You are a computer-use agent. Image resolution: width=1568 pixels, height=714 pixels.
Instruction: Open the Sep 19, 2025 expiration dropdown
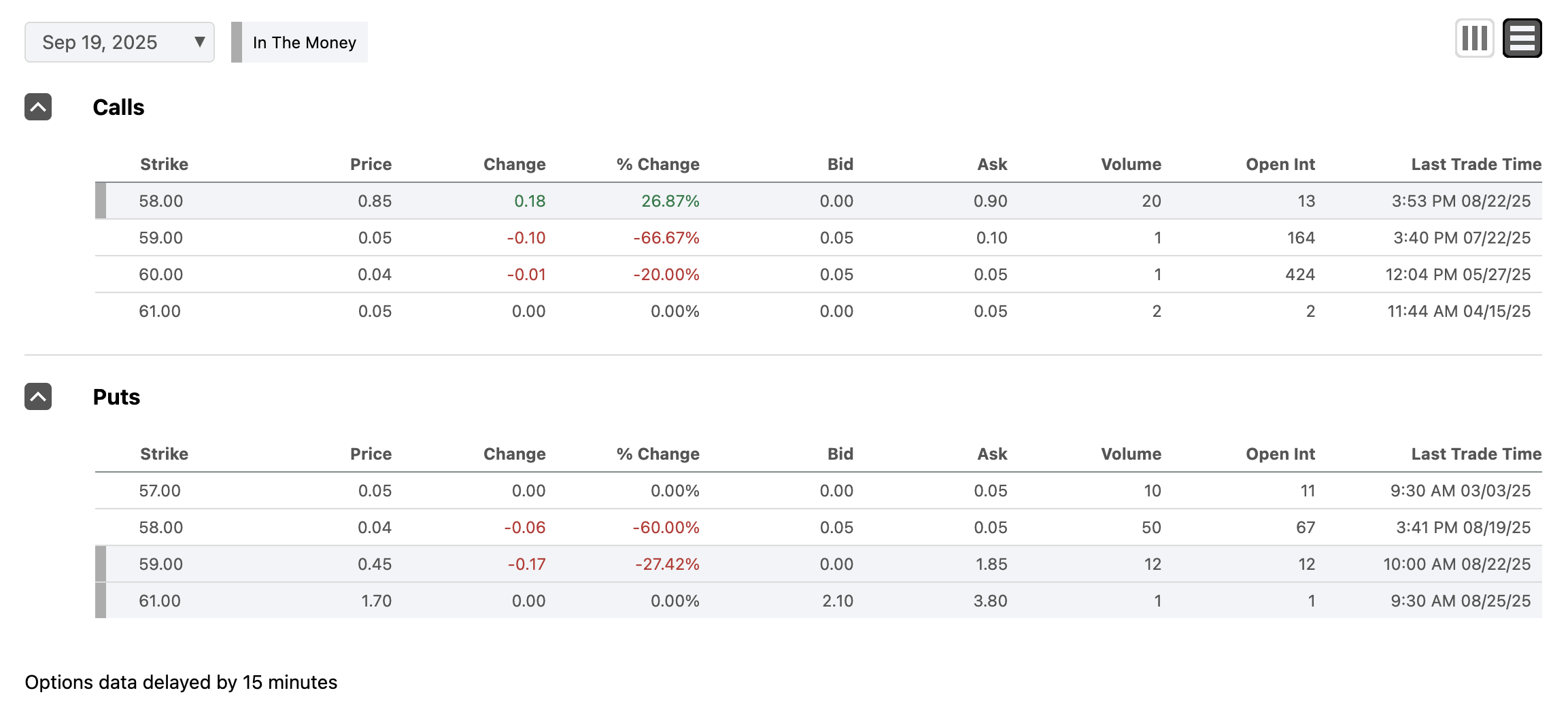click(120, 42)
